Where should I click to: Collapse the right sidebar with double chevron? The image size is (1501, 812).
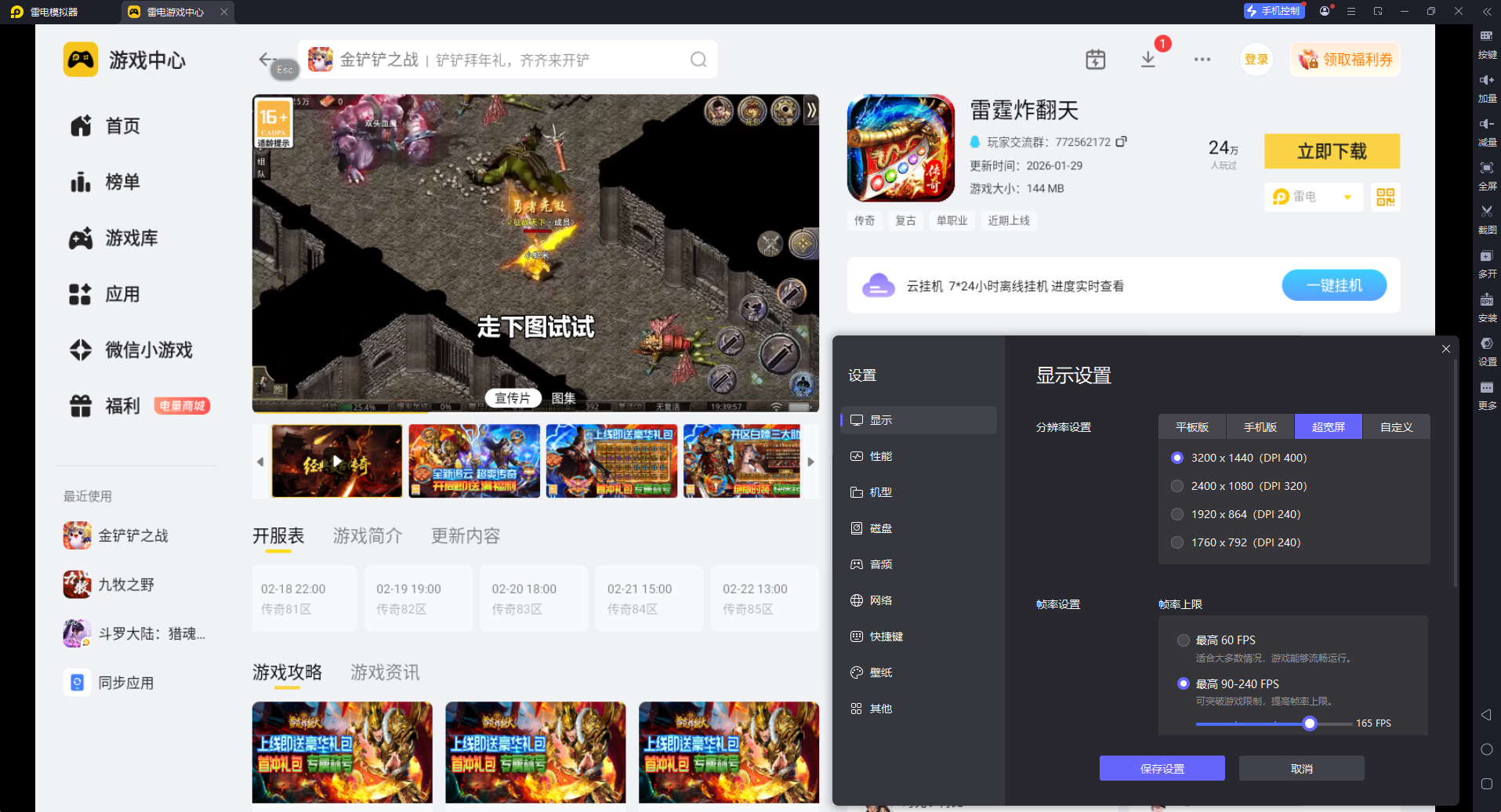1487,12
